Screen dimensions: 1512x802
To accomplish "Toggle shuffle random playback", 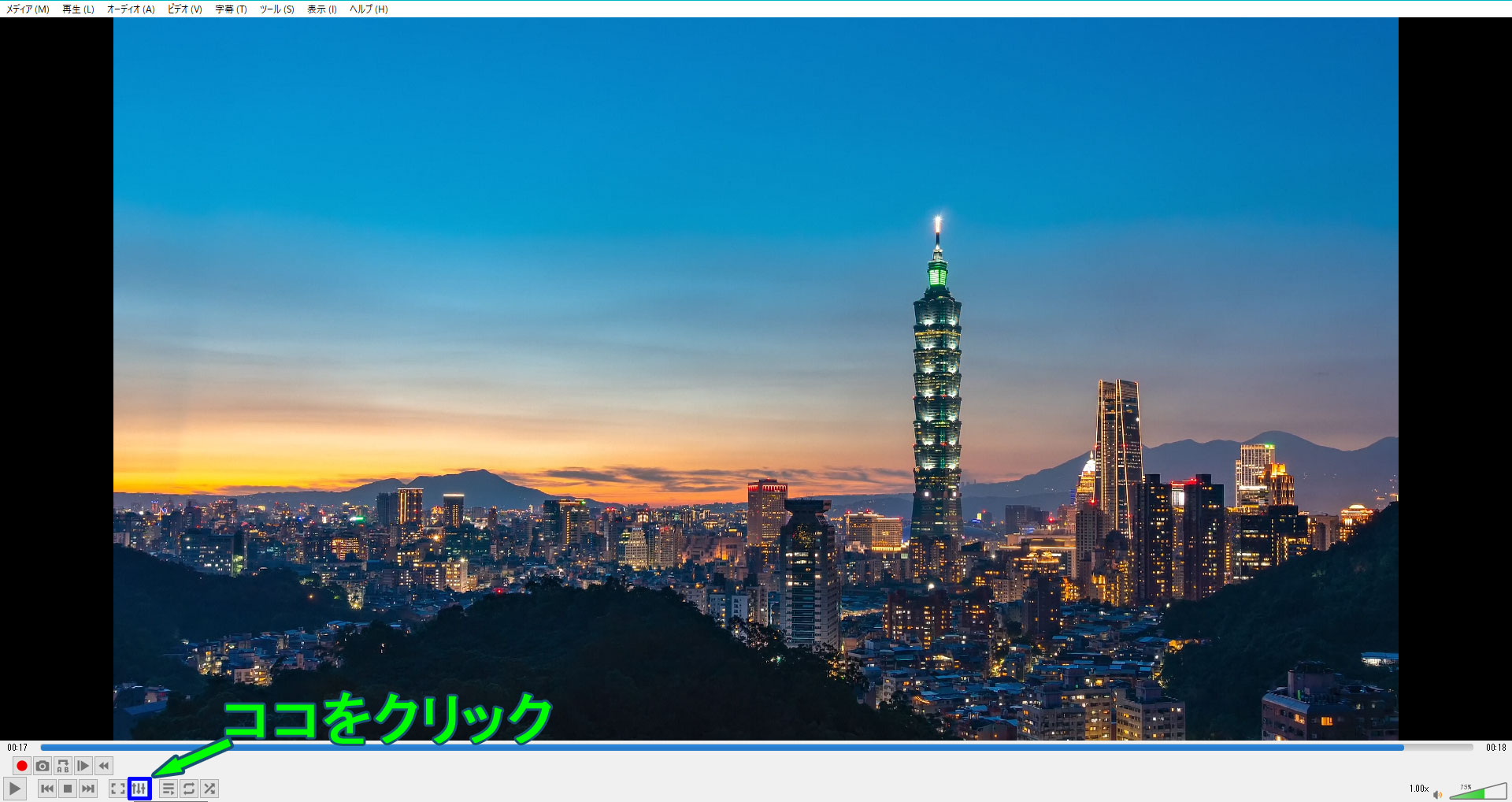I will (209, 789).
